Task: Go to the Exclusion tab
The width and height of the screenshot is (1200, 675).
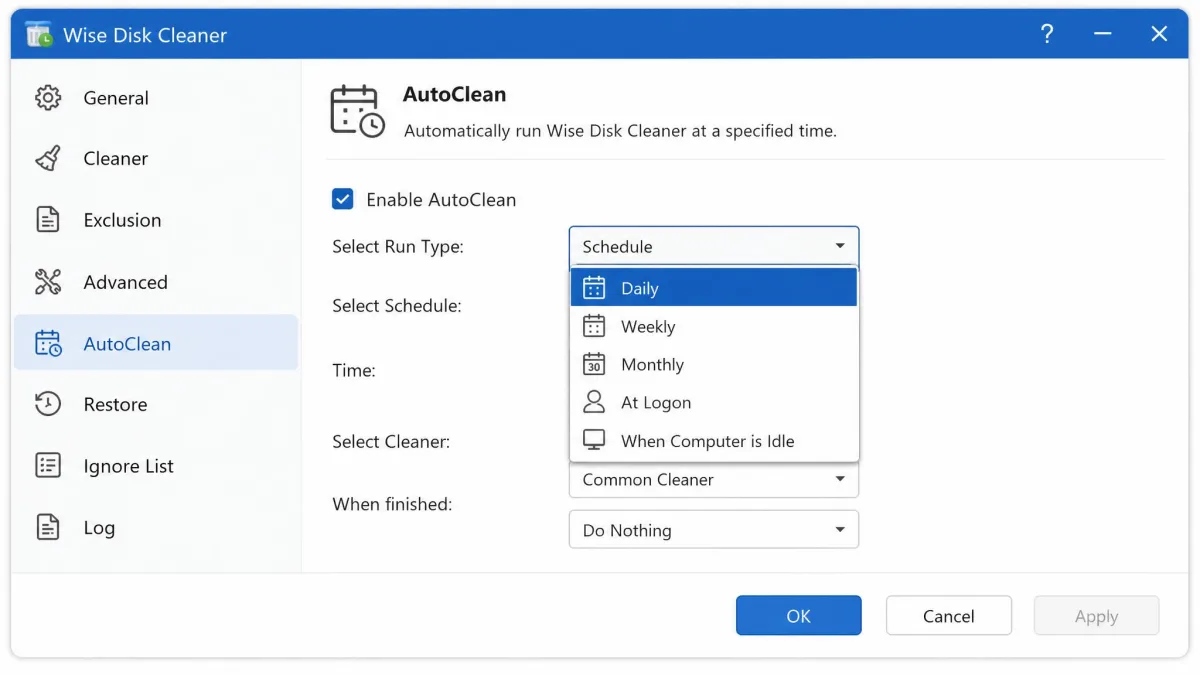Action: pyautogui.click(x=156, y=220)
